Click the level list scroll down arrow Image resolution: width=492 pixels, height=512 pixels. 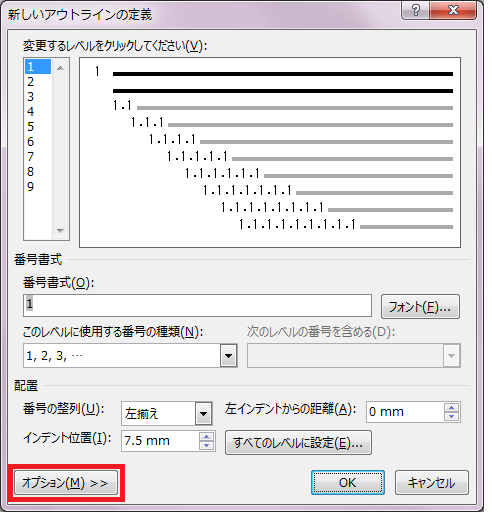coord(60,230)
